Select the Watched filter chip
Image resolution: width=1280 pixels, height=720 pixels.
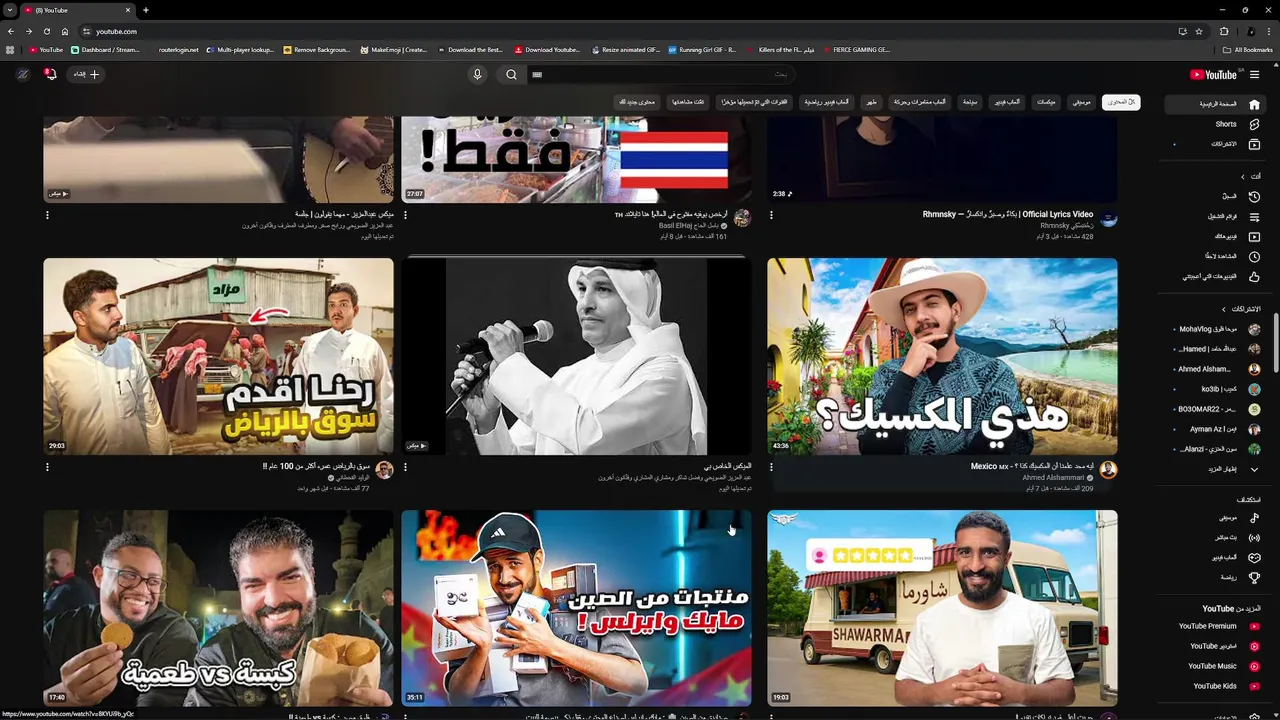tap(687, 102)
